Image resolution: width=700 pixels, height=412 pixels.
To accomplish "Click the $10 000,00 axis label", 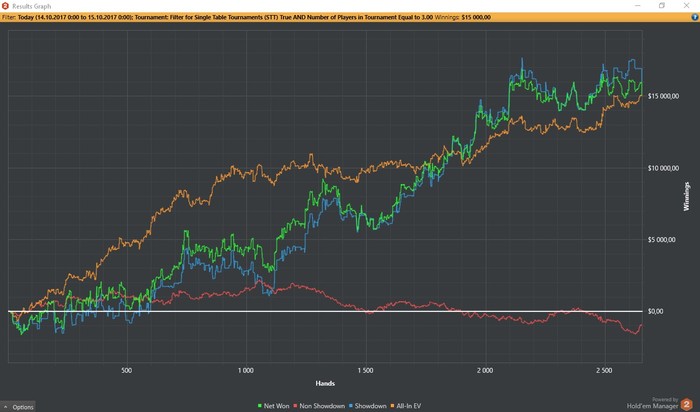I will [663, 168].
